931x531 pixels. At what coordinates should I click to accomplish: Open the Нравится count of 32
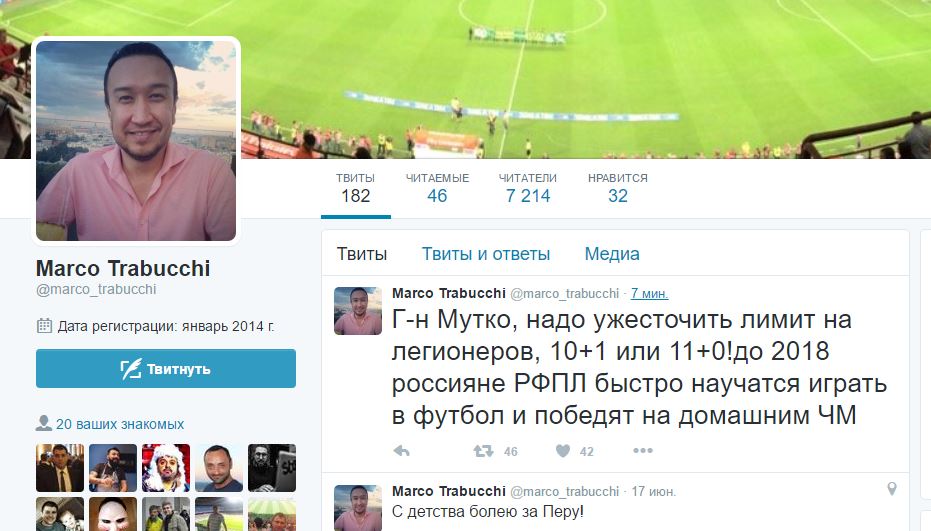(x=618, y=188)
